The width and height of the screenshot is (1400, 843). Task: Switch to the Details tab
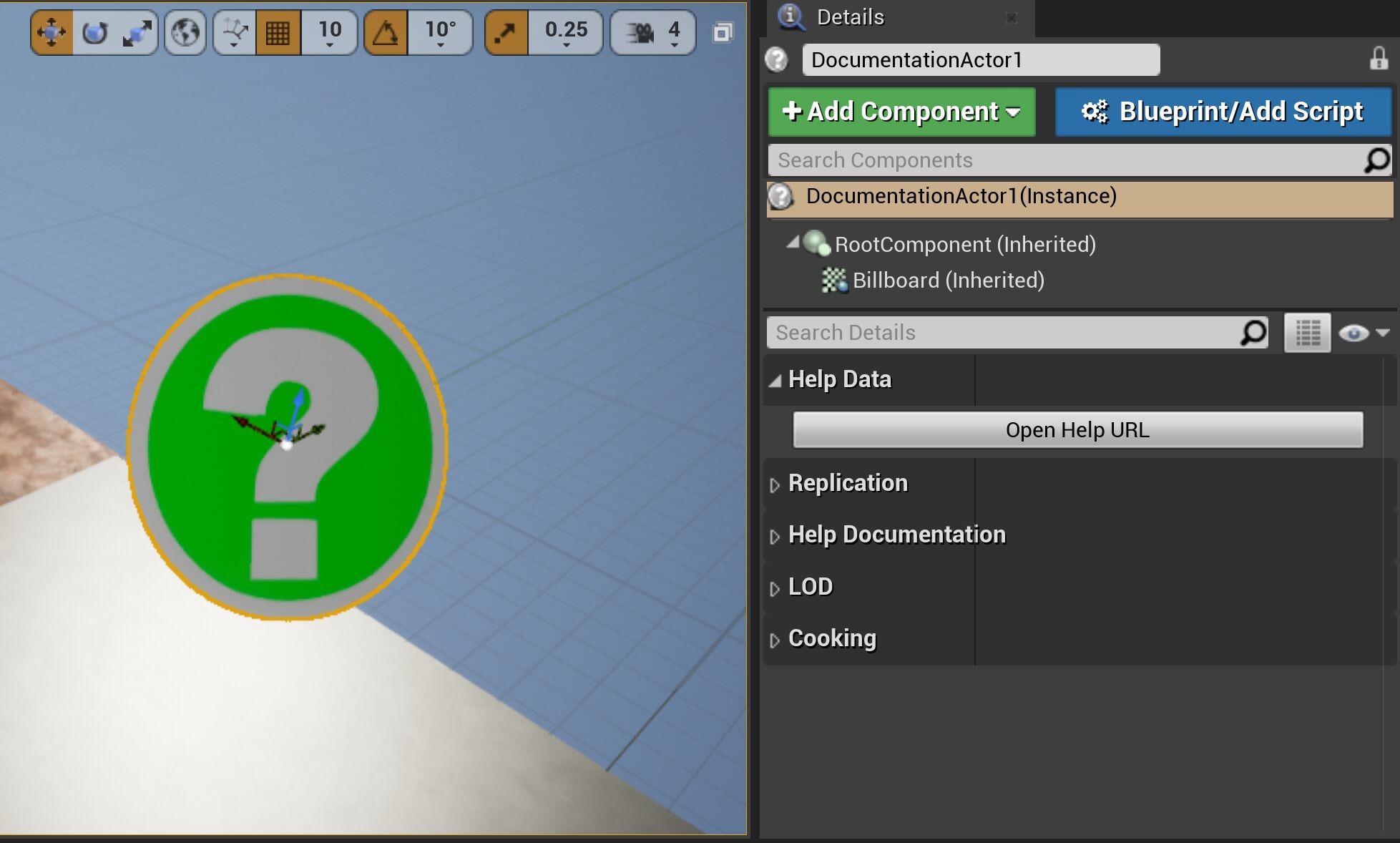(x=850, y=17)
